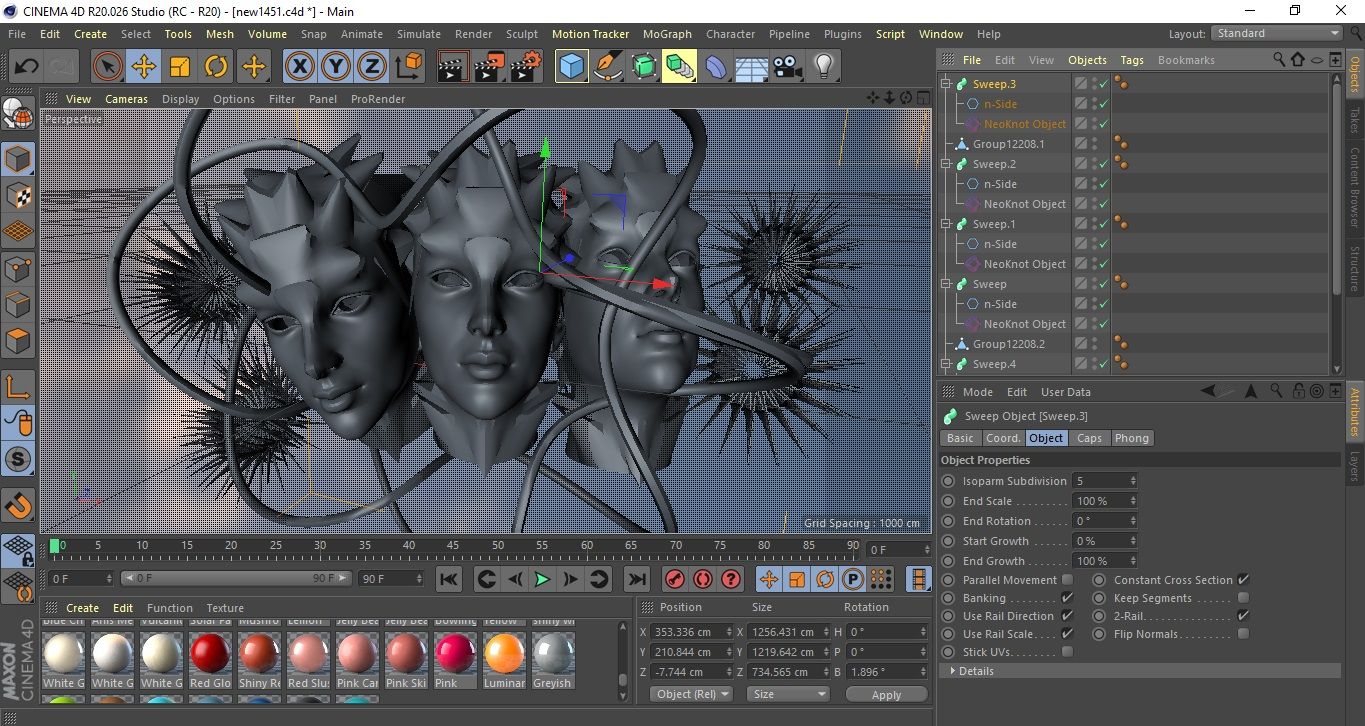Expand the Details section
1365x726 pixels.
tap(971, 671)
